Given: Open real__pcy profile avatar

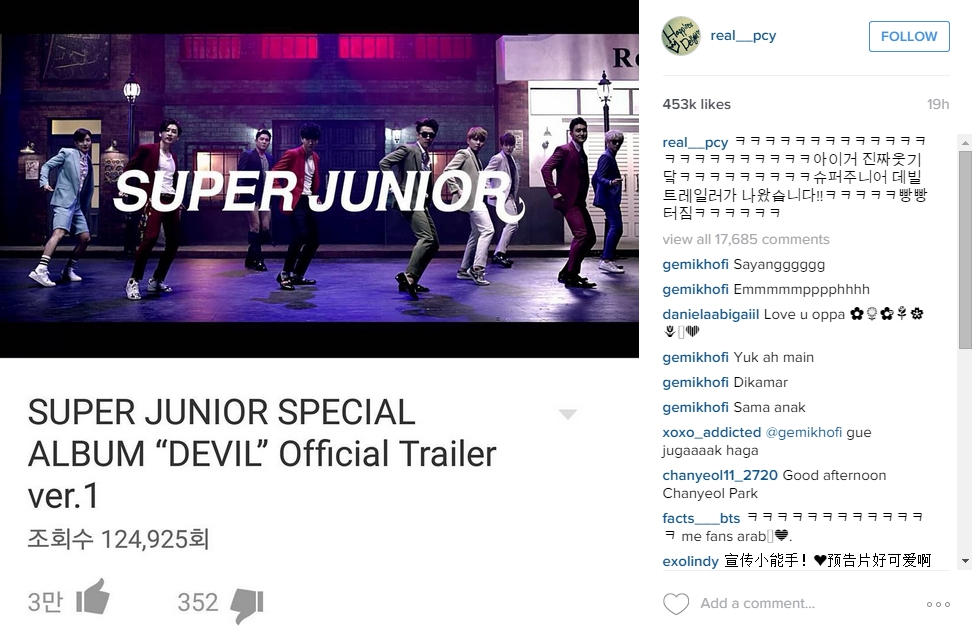Looking at the screenshot, I should tap(681, 36).
